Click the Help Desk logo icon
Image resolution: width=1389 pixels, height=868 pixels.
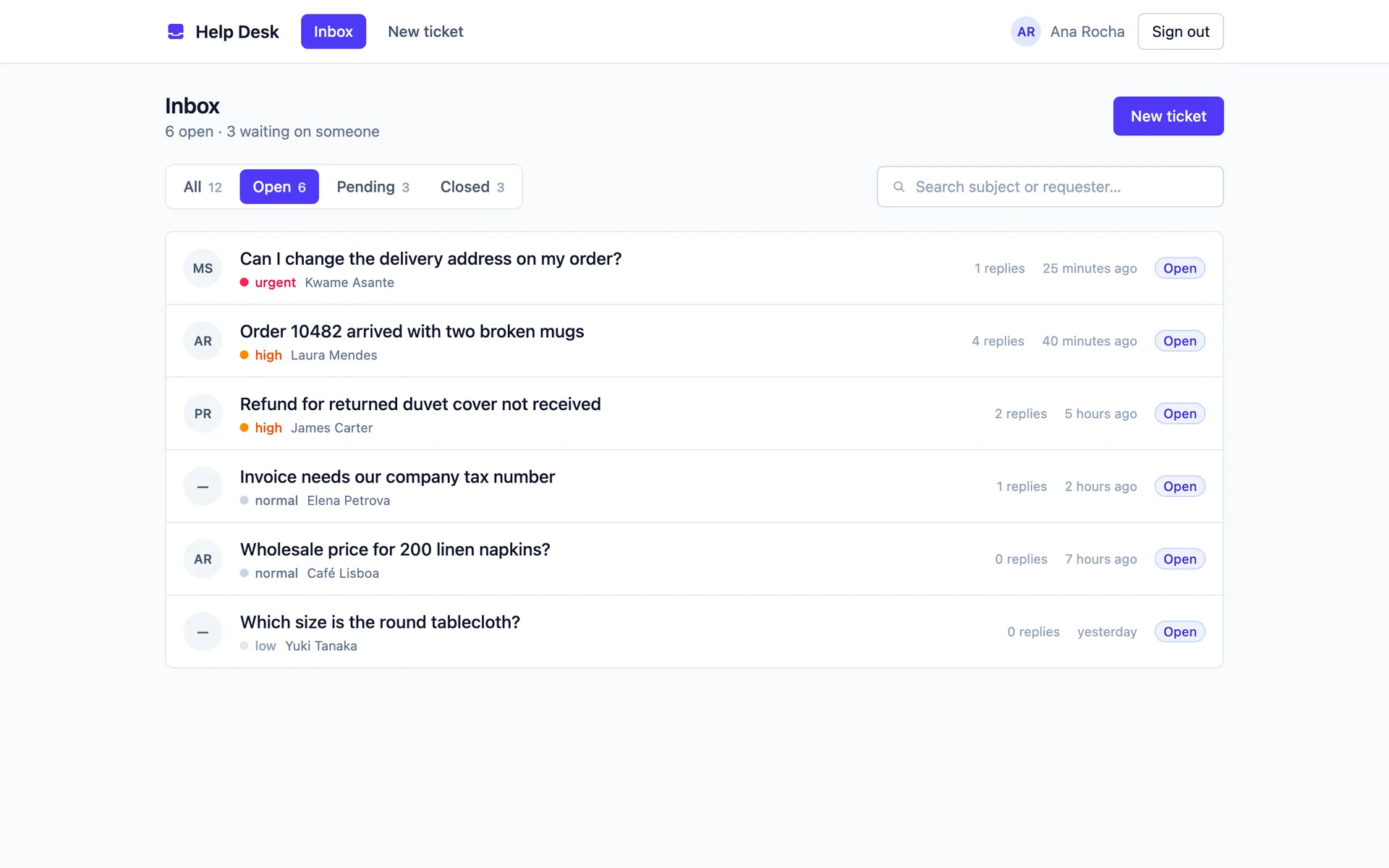pos(176,32)
